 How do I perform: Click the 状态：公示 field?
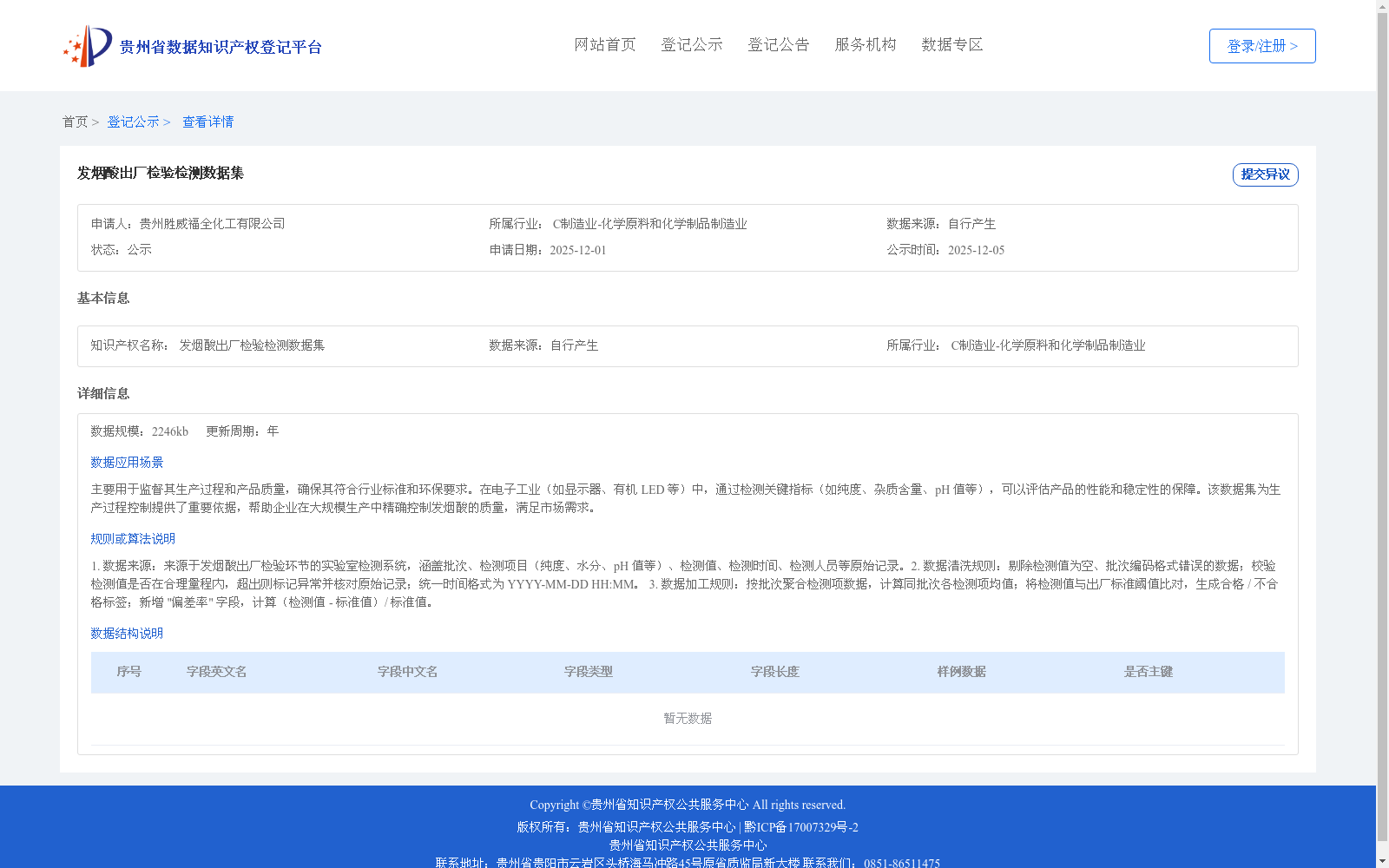click(x=122, y=250)
